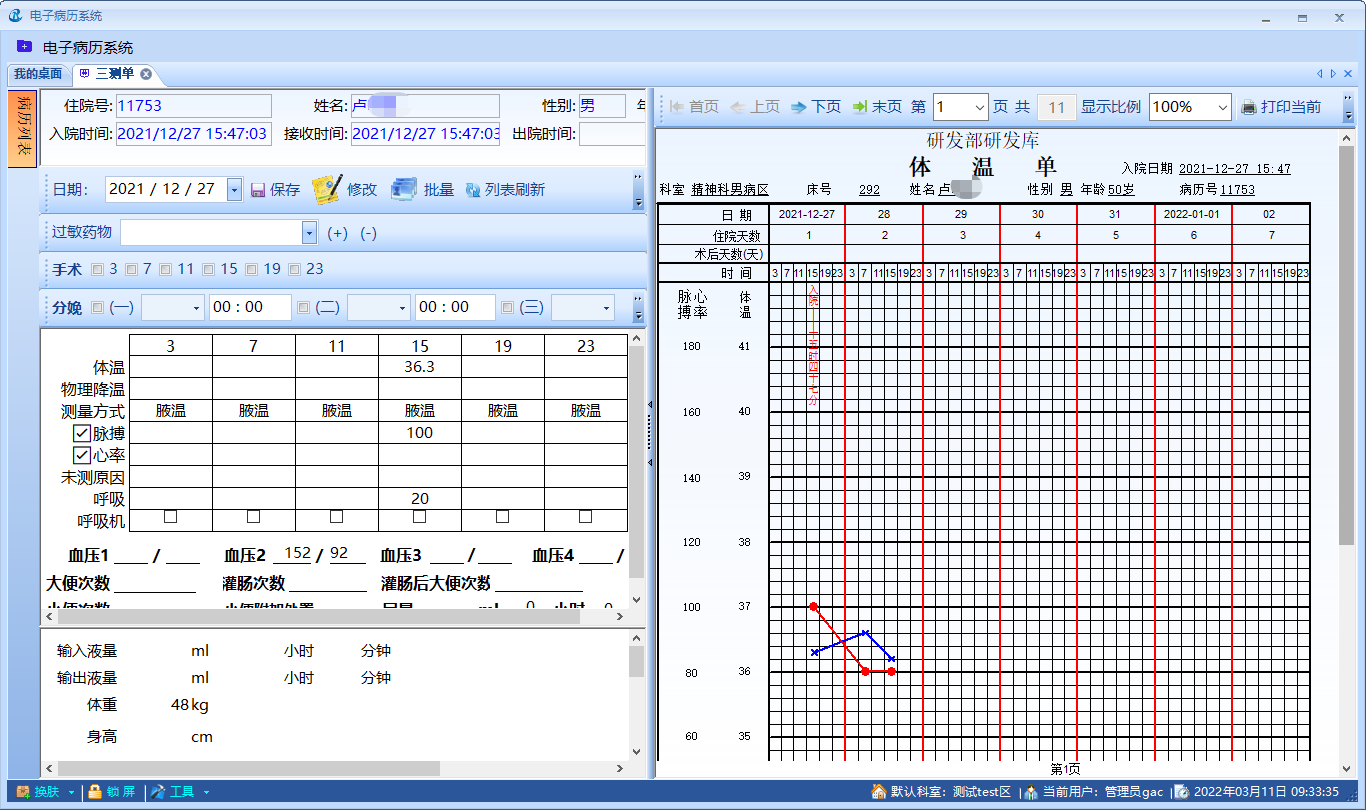Open the 过敏药物 dropdown
The image size is (1366, 810).
(x=309, y=232)
